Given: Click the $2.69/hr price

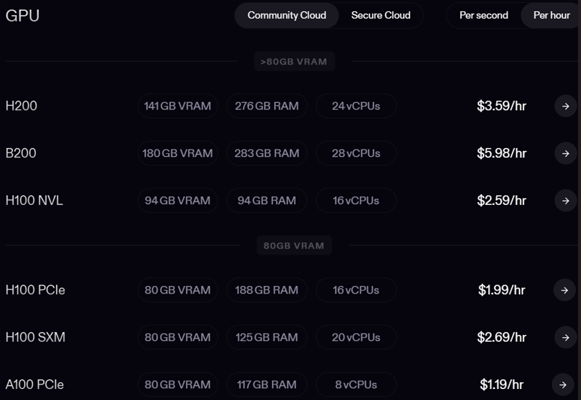Looking at the screenshot, I should (501, 337).
